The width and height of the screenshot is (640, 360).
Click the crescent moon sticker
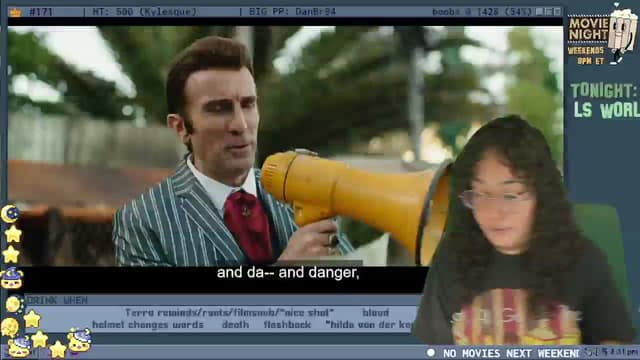pyautogui.click(x=10, y=214)
